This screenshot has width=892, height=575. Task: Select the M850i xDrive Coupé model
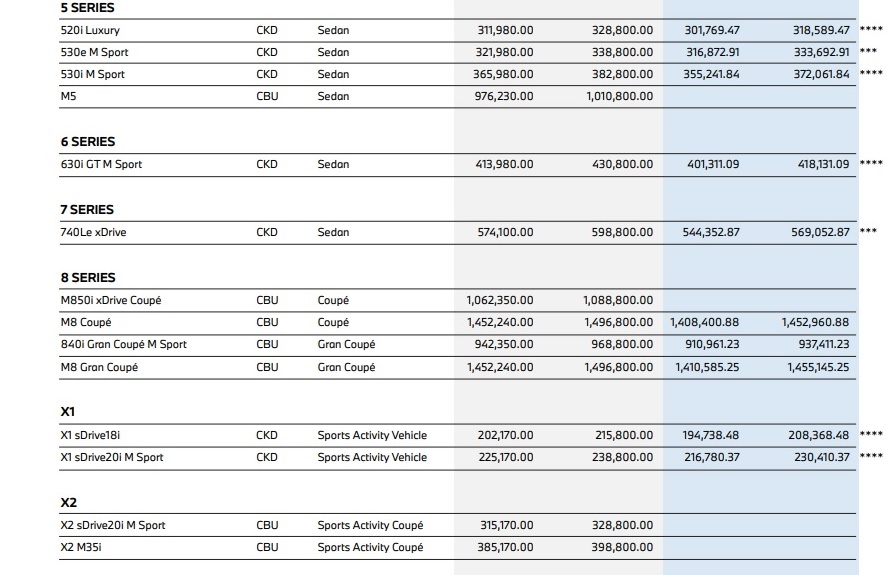click(x=112, y=300)
